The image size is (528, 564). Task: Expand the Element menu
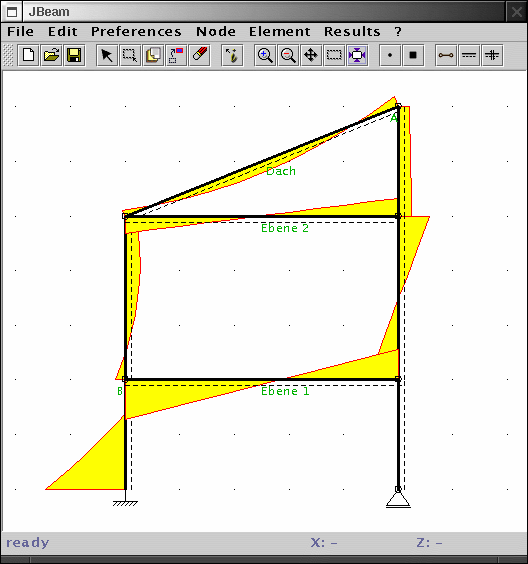[279, 32]
